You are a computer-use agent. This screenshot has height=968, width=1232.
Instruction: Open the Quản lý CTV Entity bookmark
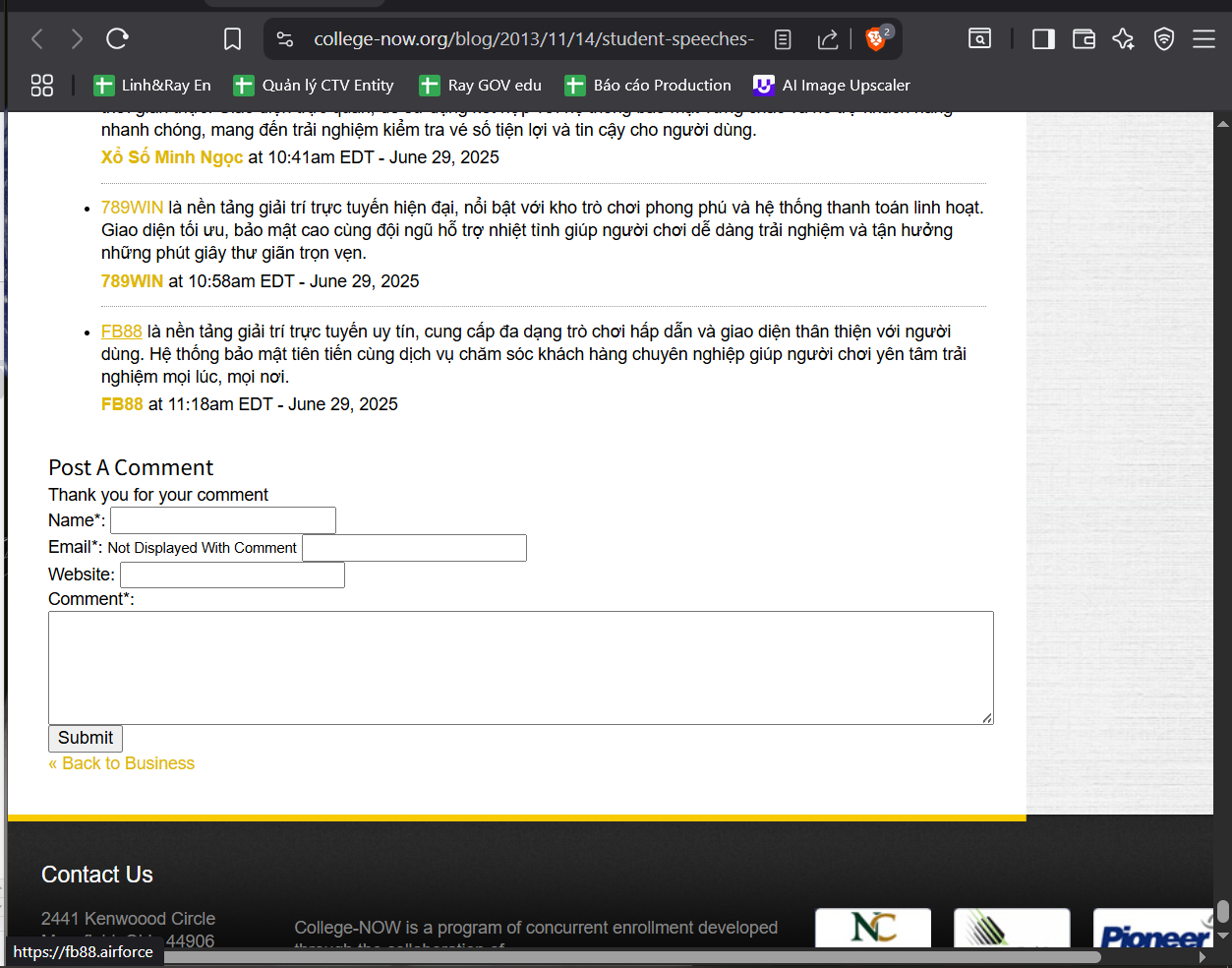pyautogui.click(x=314, y=86)
